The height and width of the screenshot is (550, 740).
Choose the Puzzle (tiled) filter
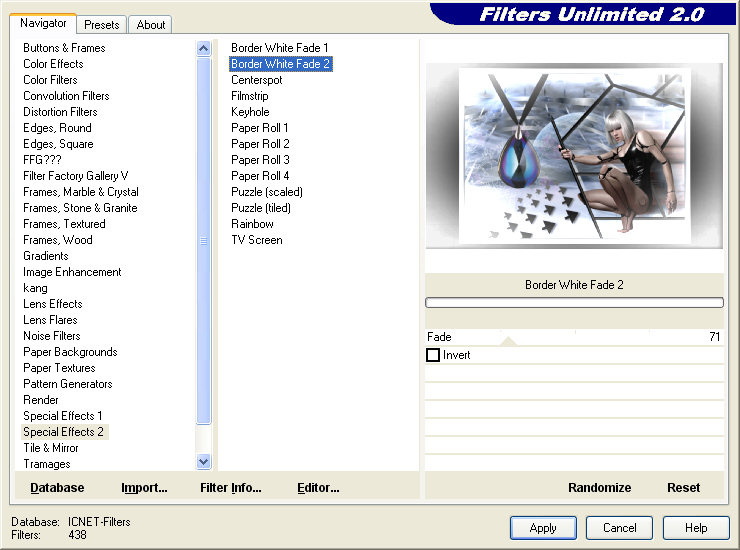(x=261, y=208)
